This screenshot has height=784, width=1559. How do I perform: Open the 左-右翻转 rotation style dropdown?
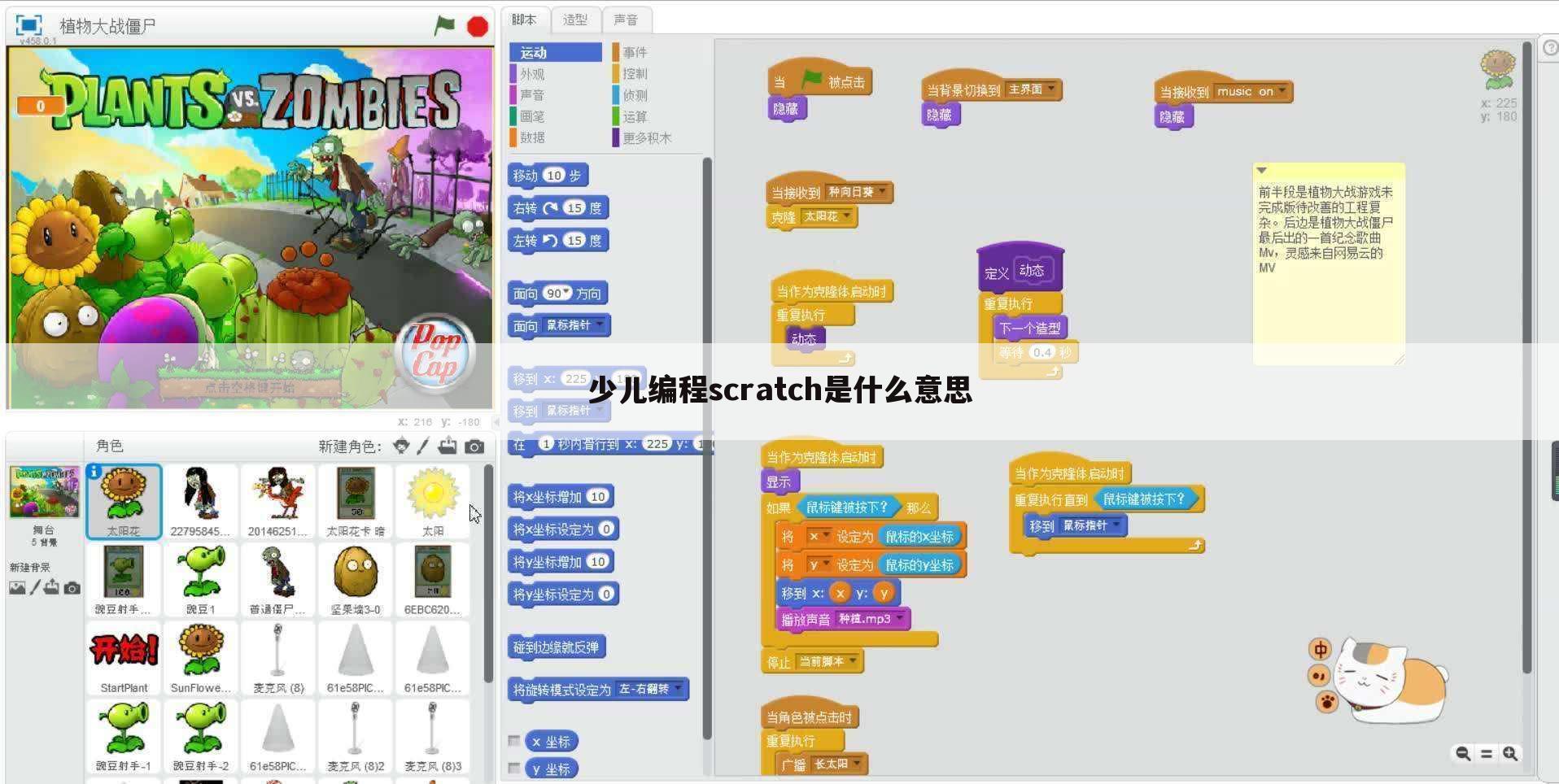pos(651,689)
